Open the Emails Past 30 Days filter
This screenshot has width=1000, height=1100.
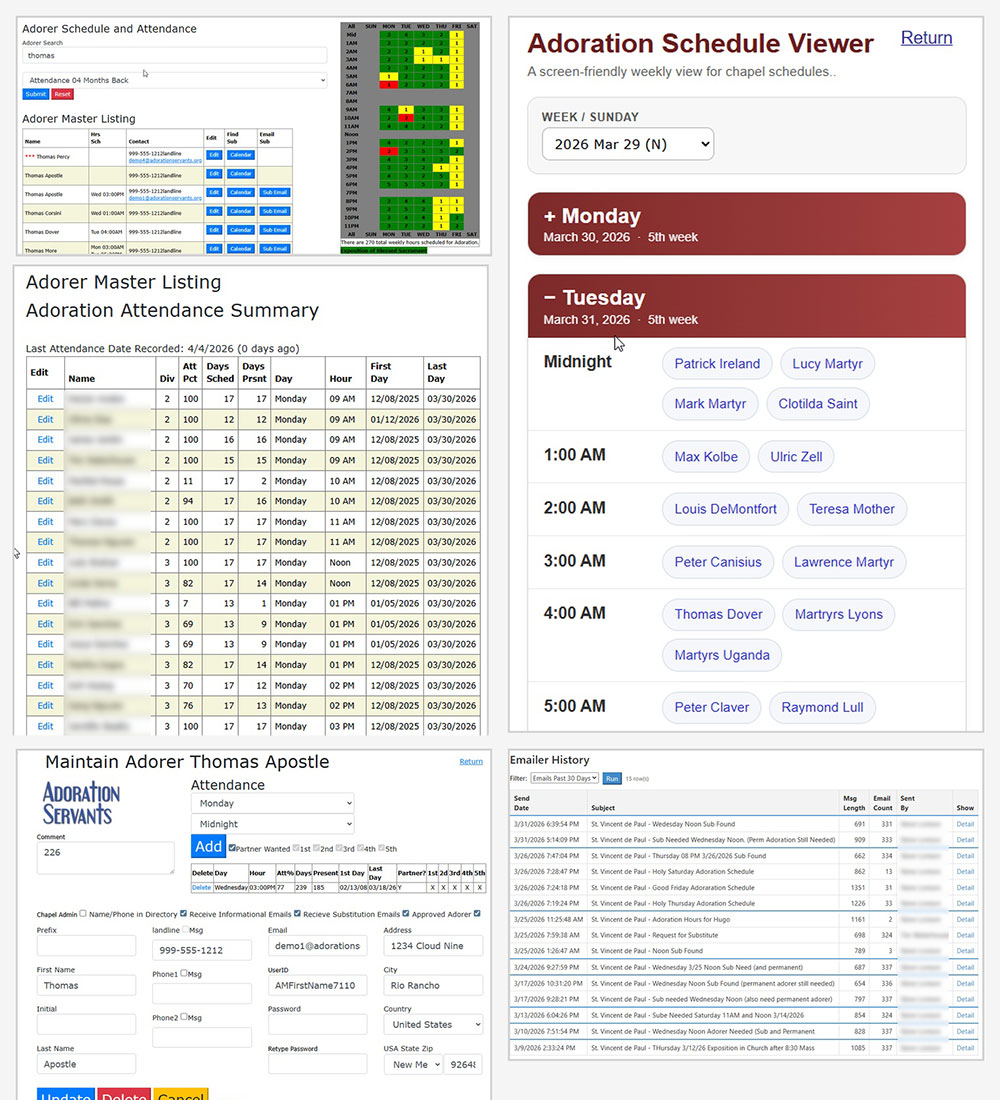(564, 777)
